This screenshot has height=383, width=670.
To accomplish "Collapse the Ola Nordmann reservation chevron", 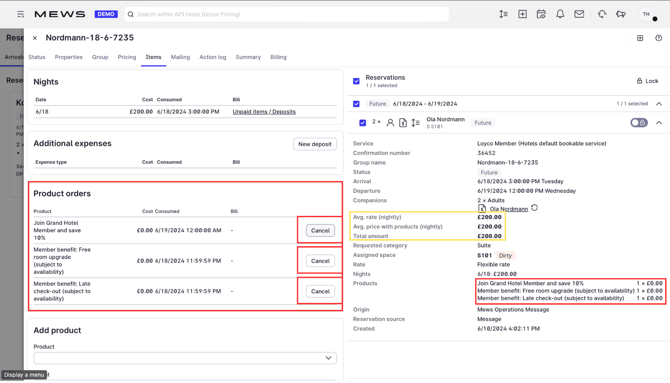I will (x=659, y=123).
